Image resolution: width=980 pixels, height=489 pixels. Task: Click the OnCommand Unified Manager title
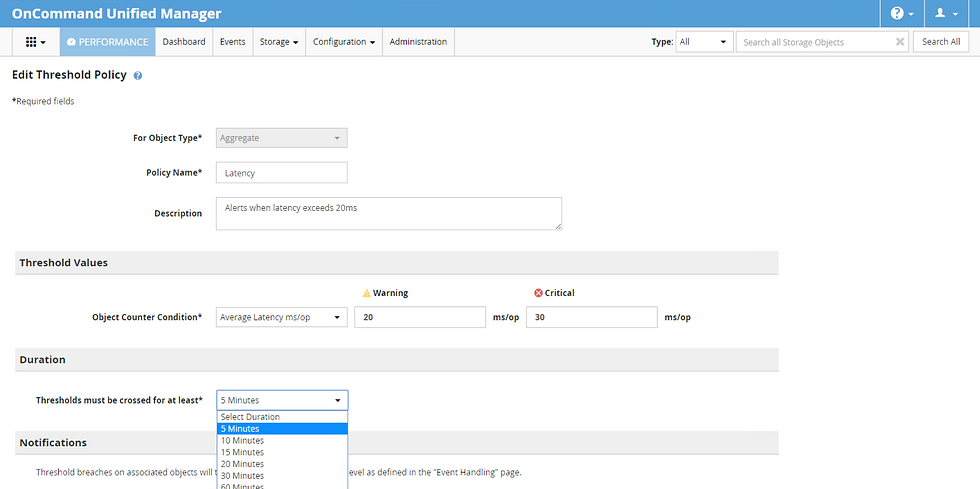pyautogui.click(x=116, y=13)
